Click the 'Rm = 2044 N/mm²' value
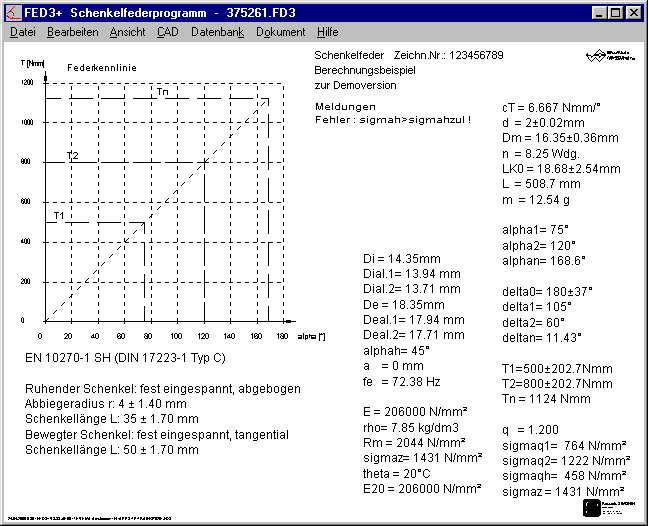648x526 pixels. [414, 443]
